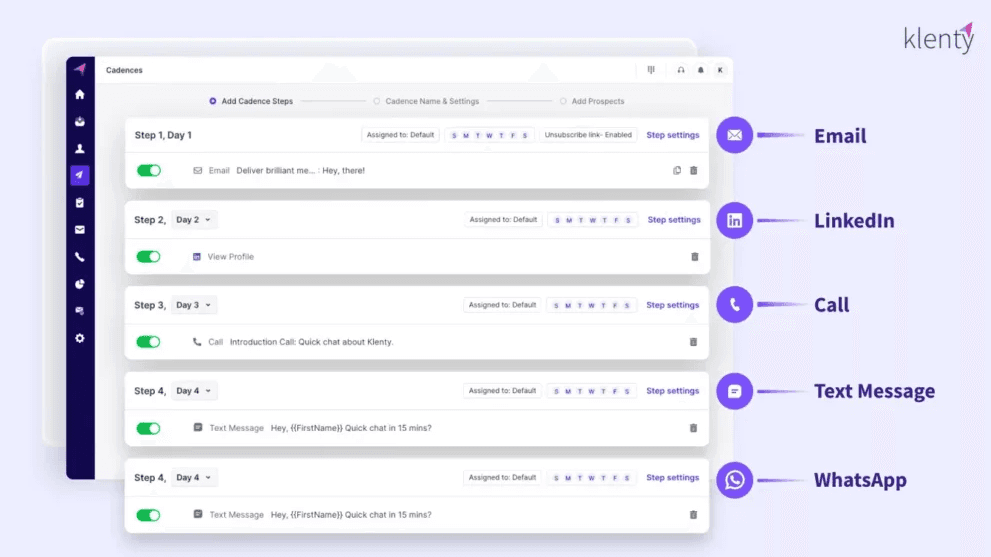This screenshot has height=557, width=991.
Task: Open the Home icon in sidebar
Action: [80, 94]
